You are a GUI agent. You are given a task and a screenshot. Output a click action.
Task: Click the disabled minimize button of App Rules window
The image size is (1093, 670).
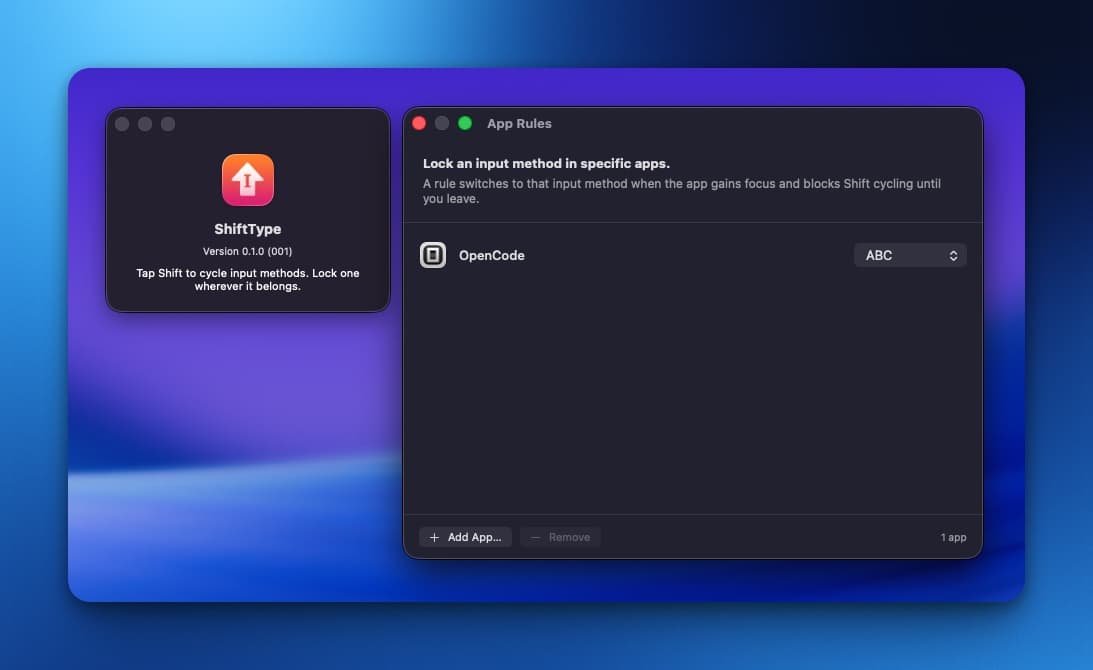442,123
